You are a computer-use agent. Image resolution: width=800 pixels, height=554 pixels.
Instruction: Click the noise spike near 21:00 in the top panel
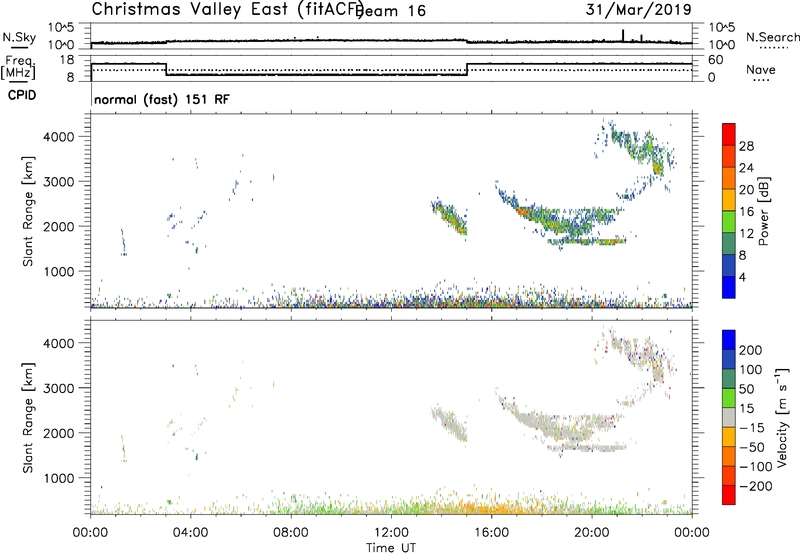click(623, 35)
